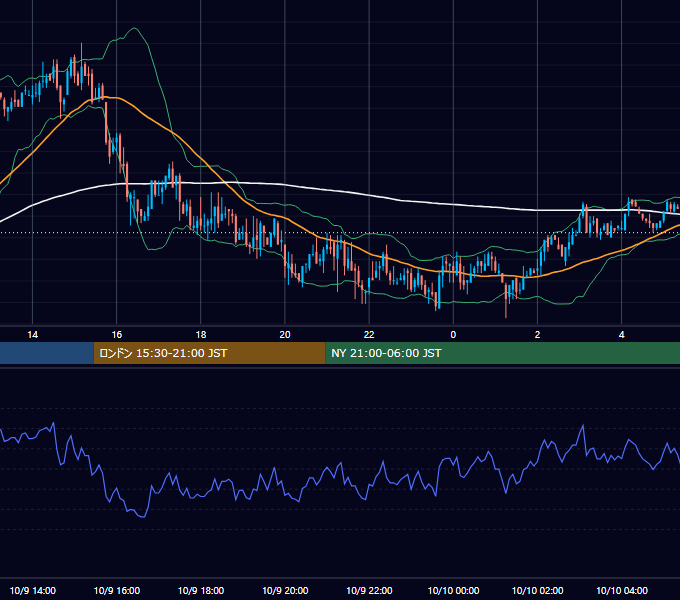Click the hour label 16 on time axis
The image size is (680, 600).
(117, 334)
